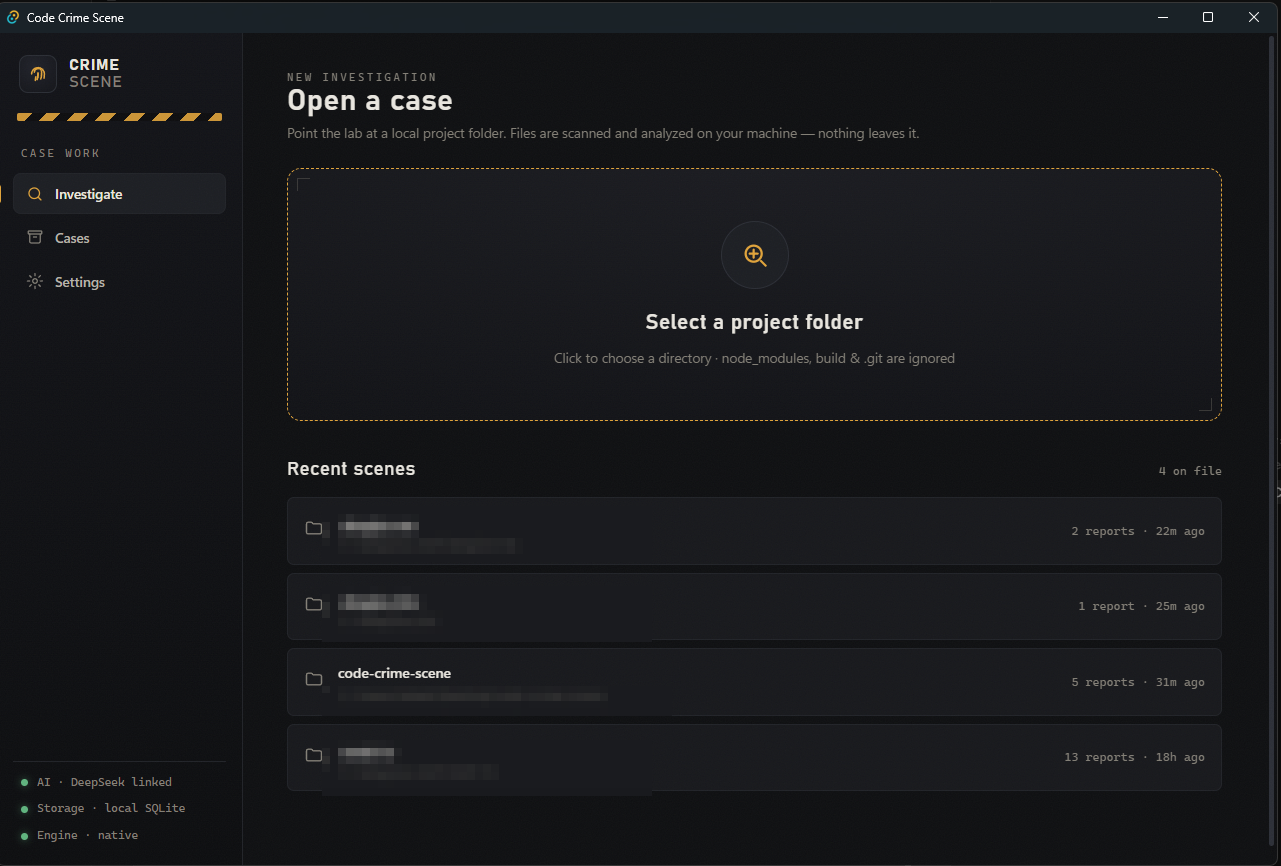Click the Engine native status indicator

[79, 835]
